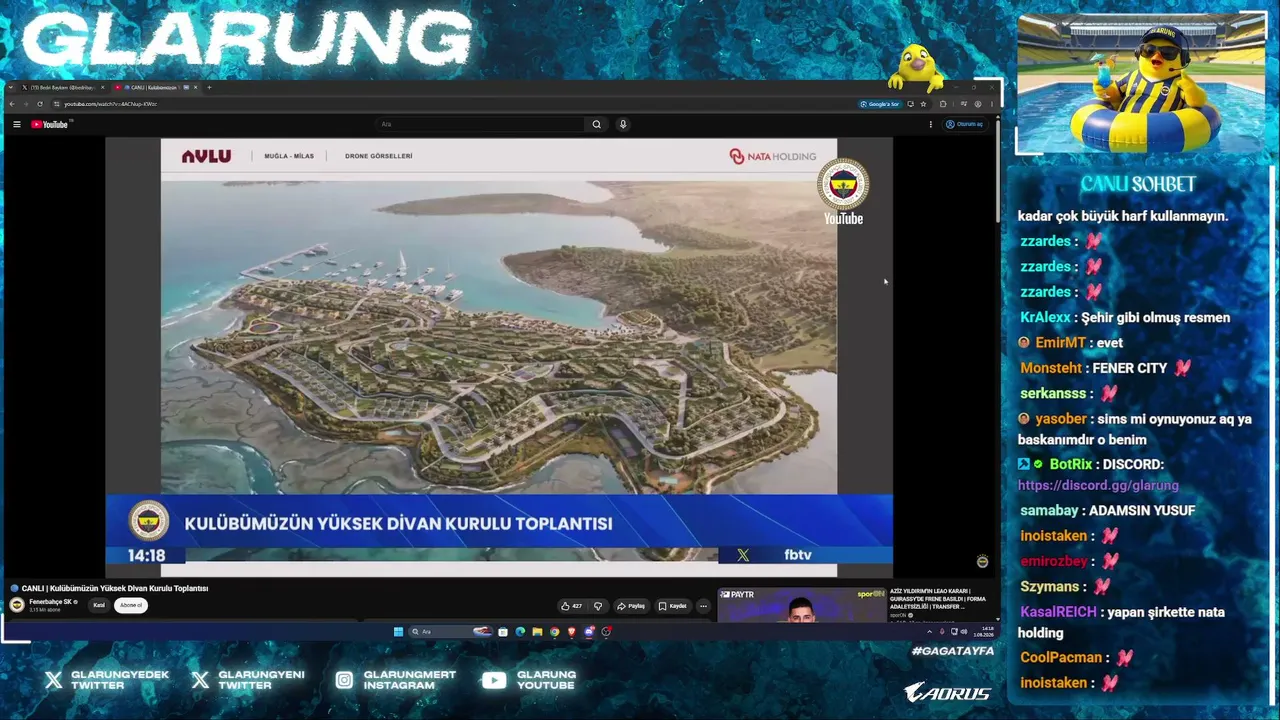This screenshot has height=720, width=1280.
Task: Open the PAYTR suggested video thumbnail
Action: (x=802, y=605)
